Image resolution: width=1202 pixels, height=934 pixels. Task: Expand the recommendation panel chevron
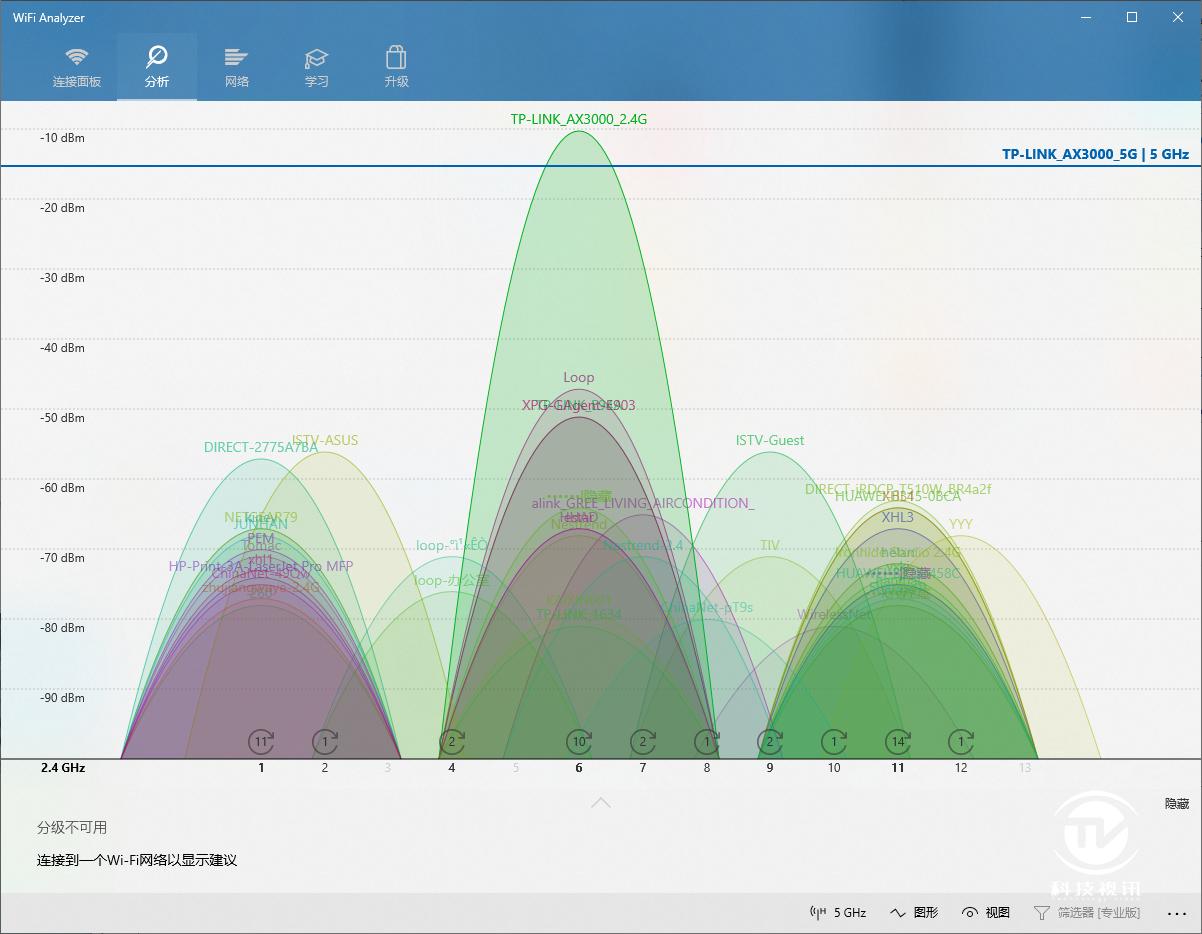click(601, 803)
